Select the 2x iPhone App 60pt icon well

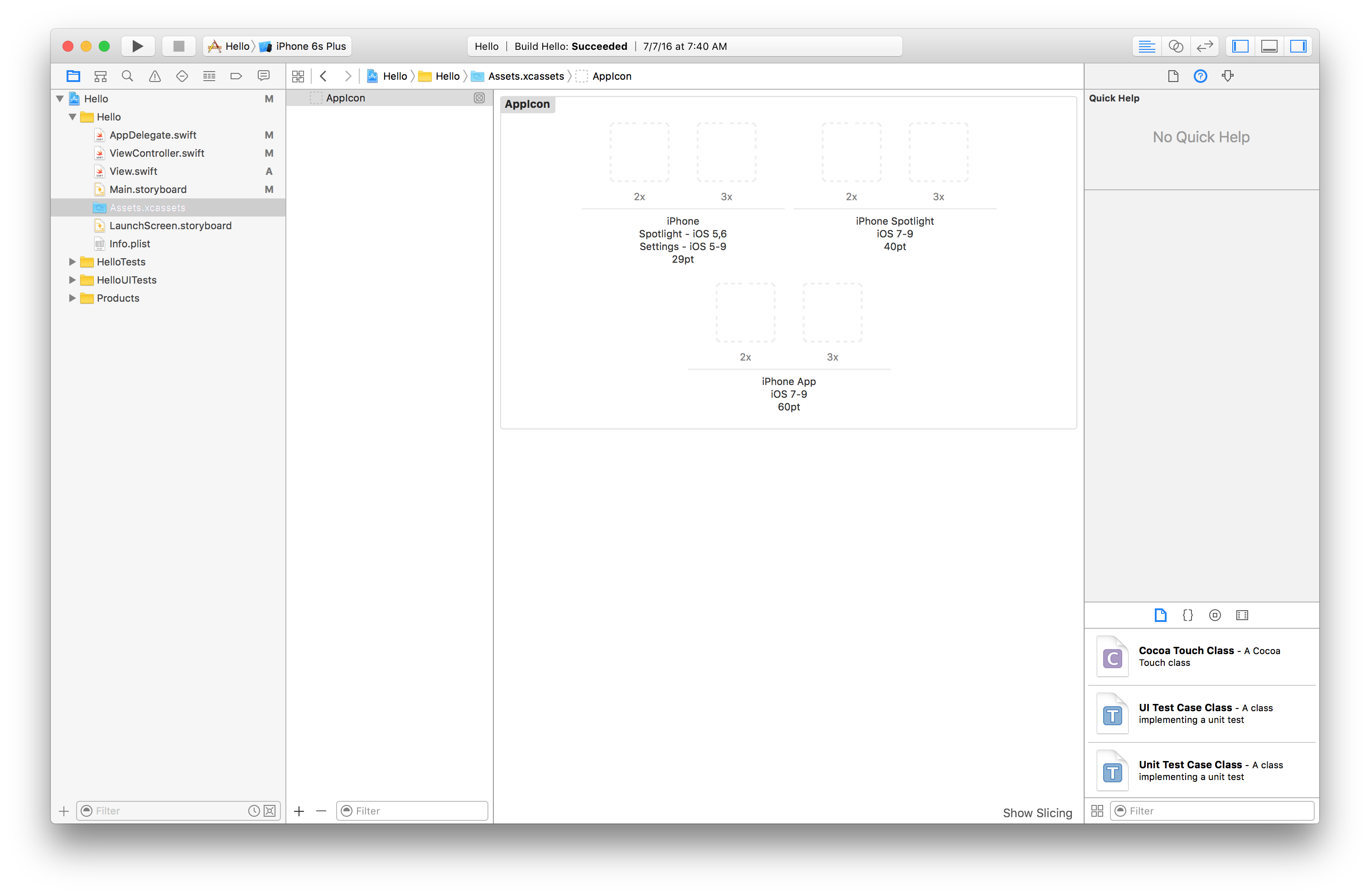click(745, 313)
